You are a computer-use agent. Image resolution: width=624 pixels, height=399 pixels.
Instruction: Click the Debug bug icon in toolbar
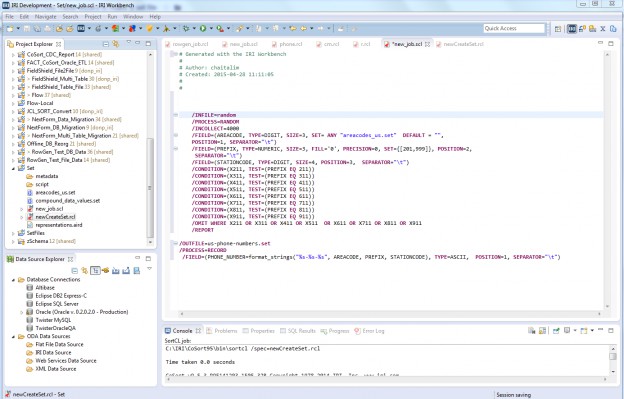(x=186, y=28)
